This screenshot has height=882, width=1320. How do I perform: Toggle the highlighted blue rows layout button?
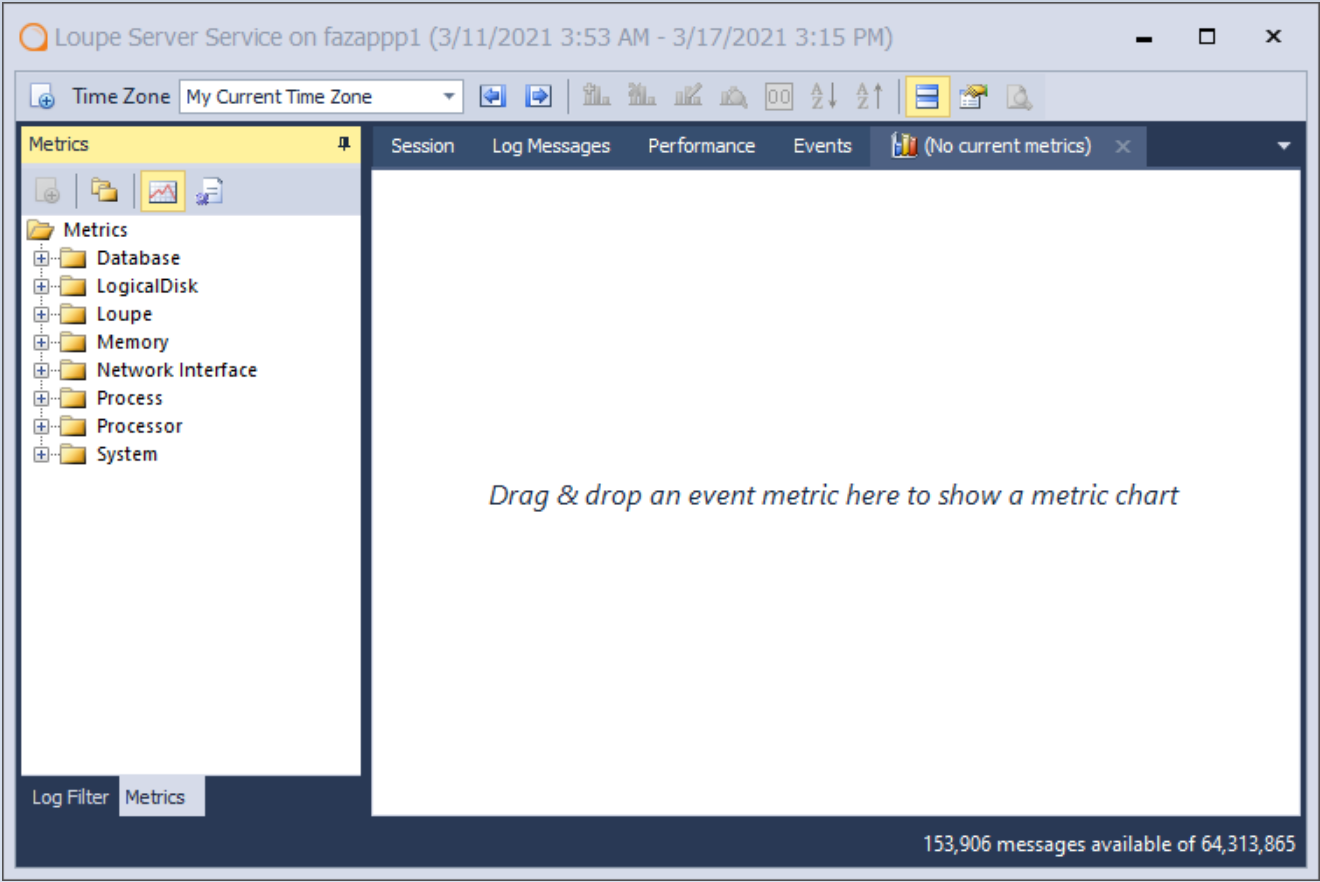(927, 97)
